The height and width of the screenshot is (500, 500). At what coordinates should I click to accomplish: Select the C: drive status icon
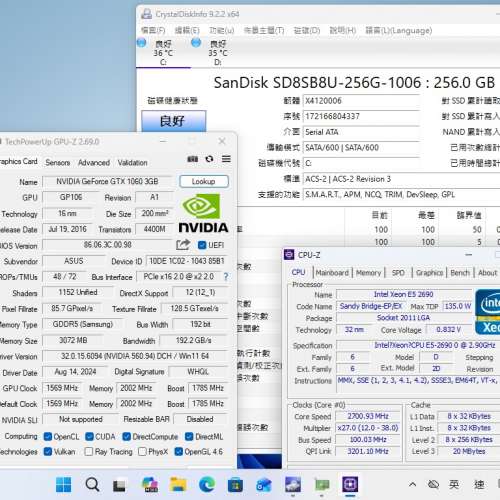coord(141,43)
